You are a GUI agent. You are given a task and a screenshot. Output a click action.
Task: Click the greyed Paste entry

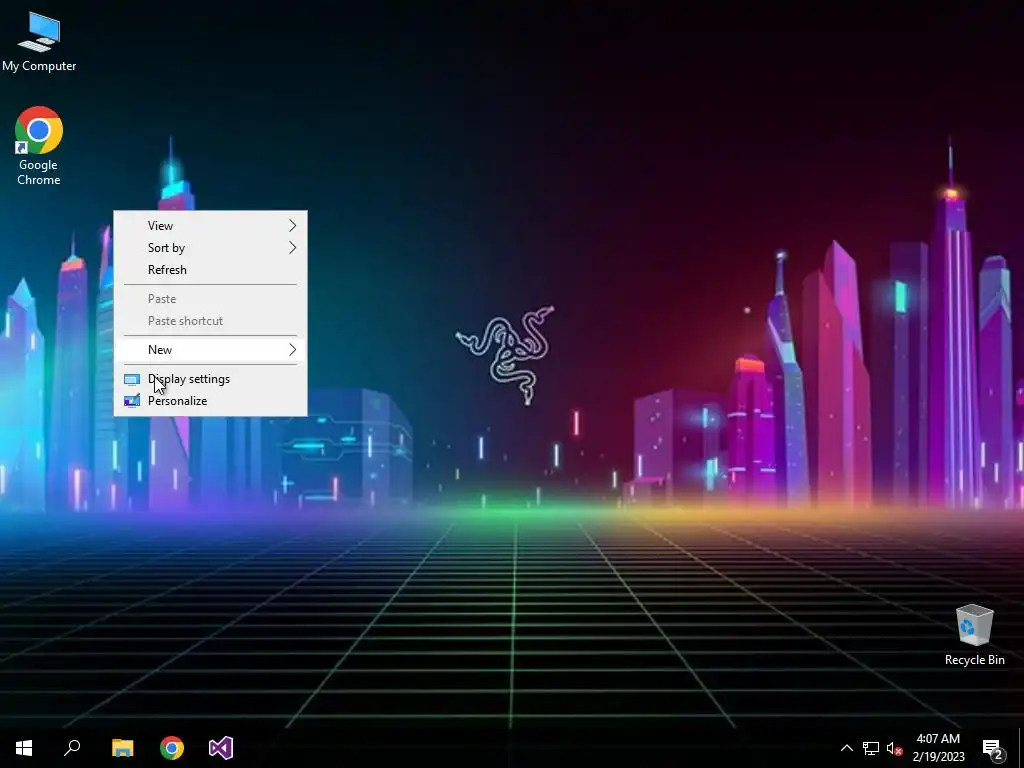210,299
